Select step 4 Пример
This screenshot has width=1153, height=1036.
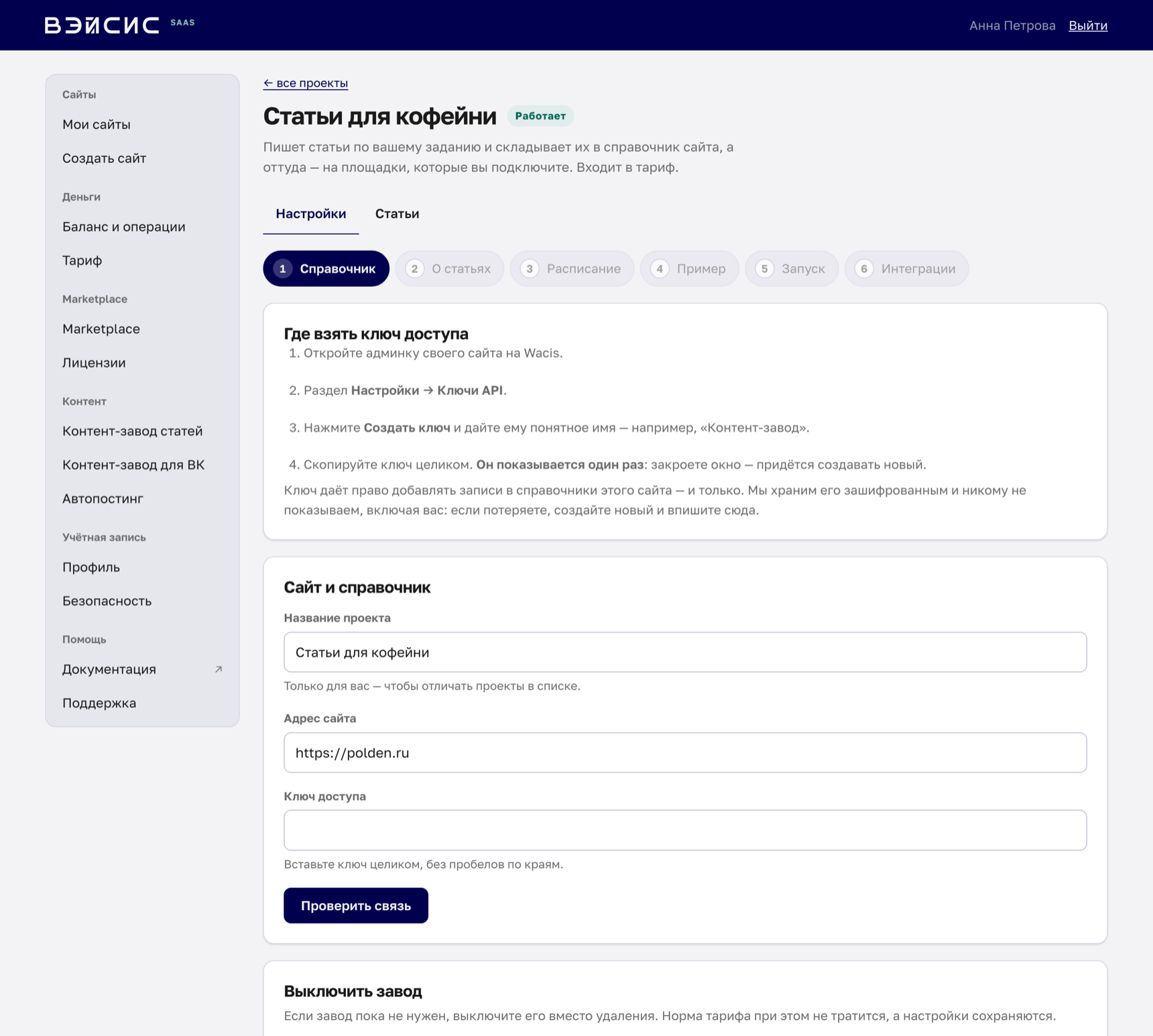pos(689,269)
